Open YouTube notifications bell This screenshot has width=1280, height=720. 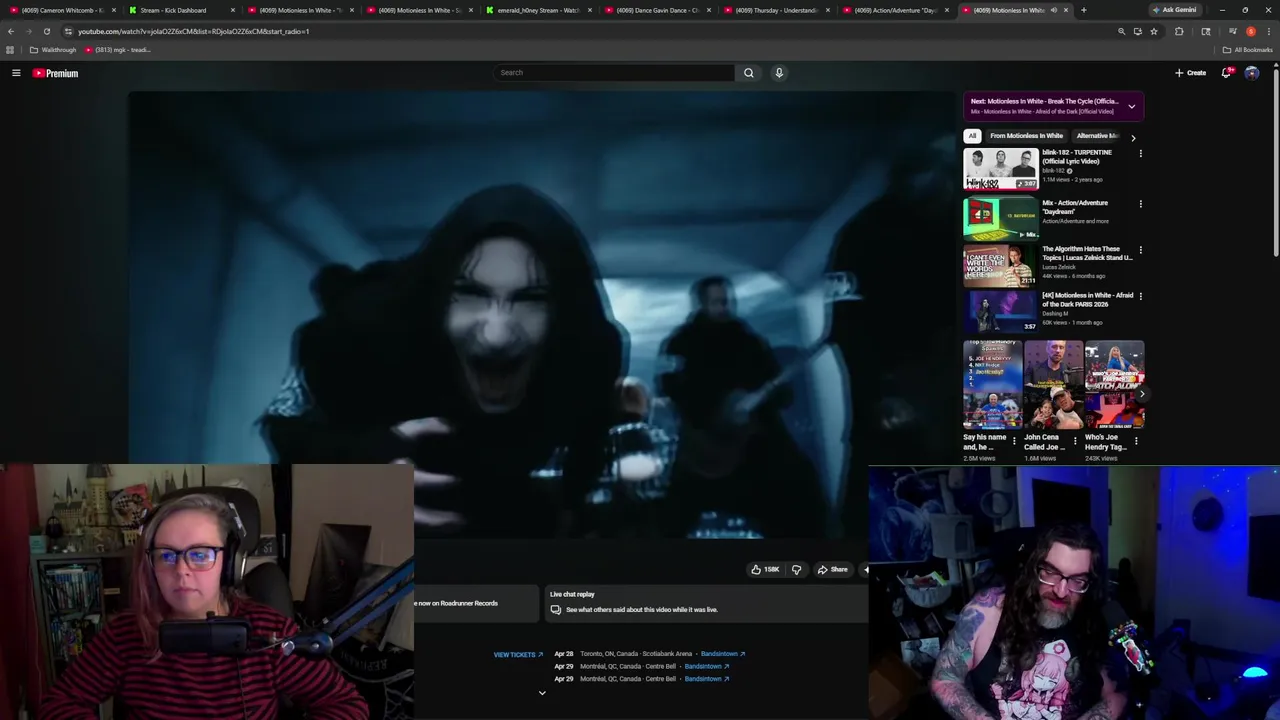(x=1226, y=73)
